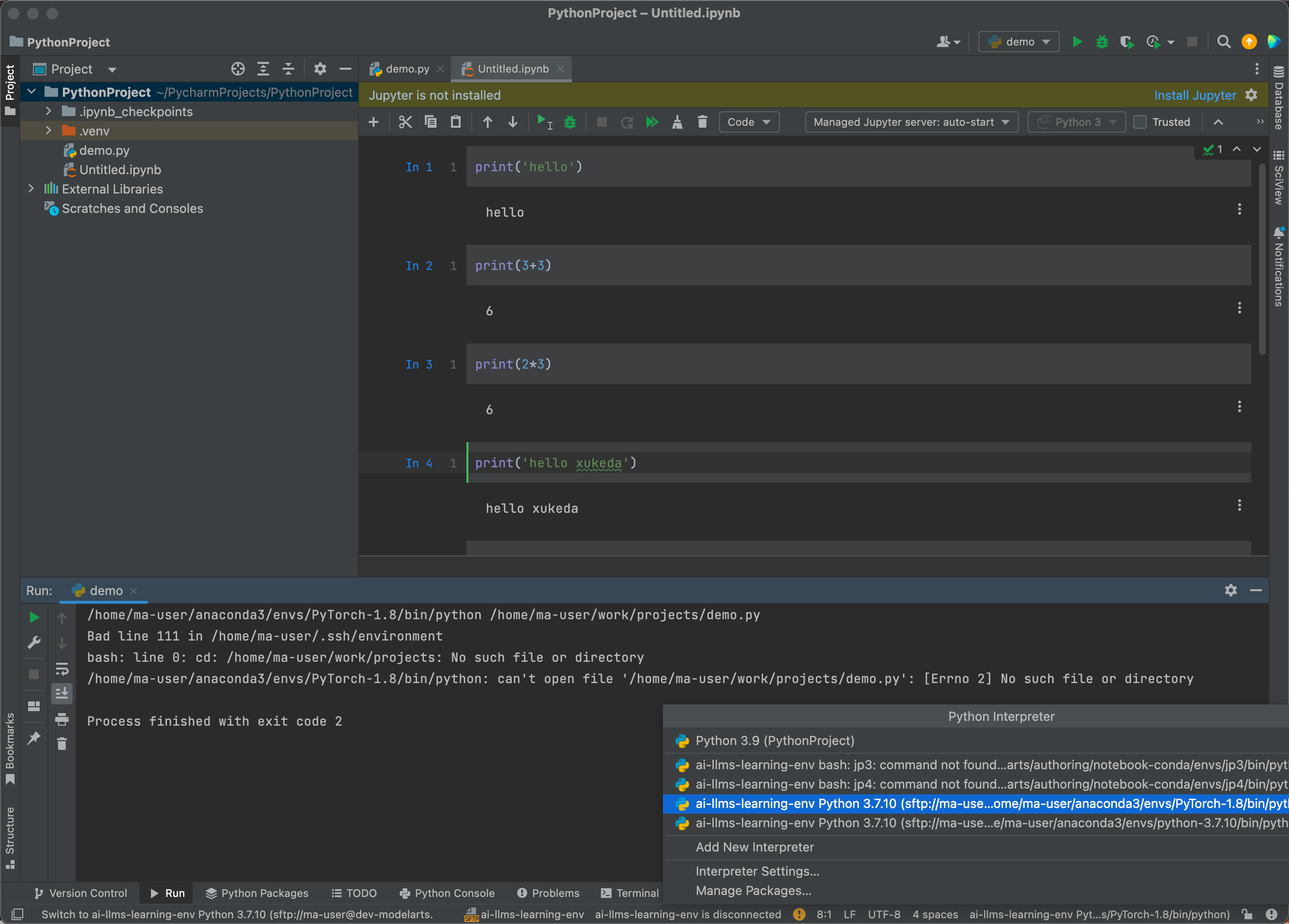This screenshot has width=1289, height=924.
Task: Delete cell using the trash icon
Action: (x=703, y=122)
